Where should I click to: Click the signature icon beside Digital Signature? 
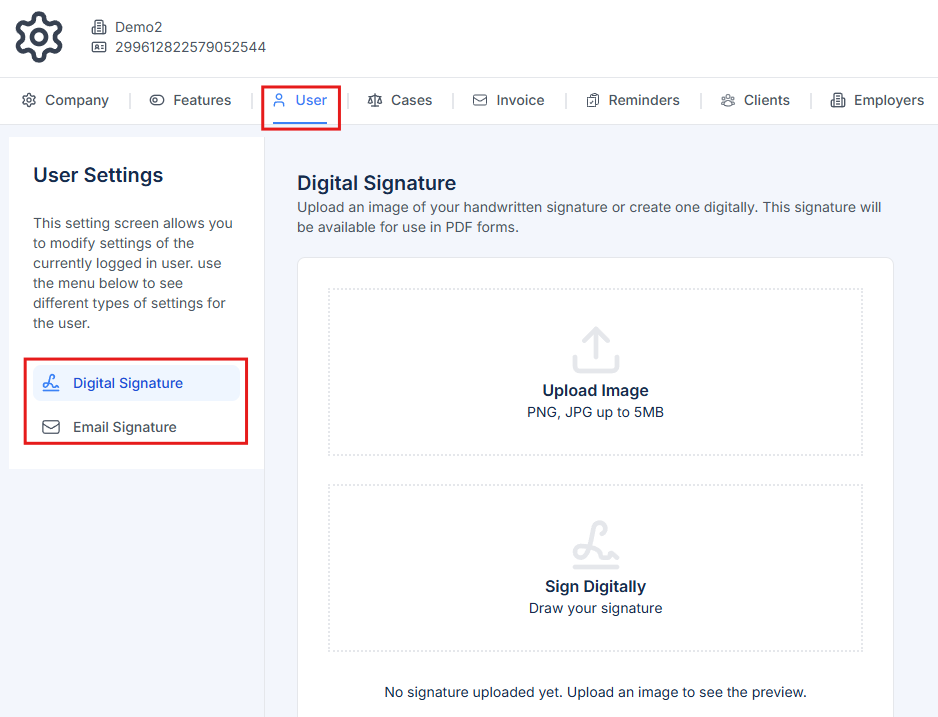point(50,382)
